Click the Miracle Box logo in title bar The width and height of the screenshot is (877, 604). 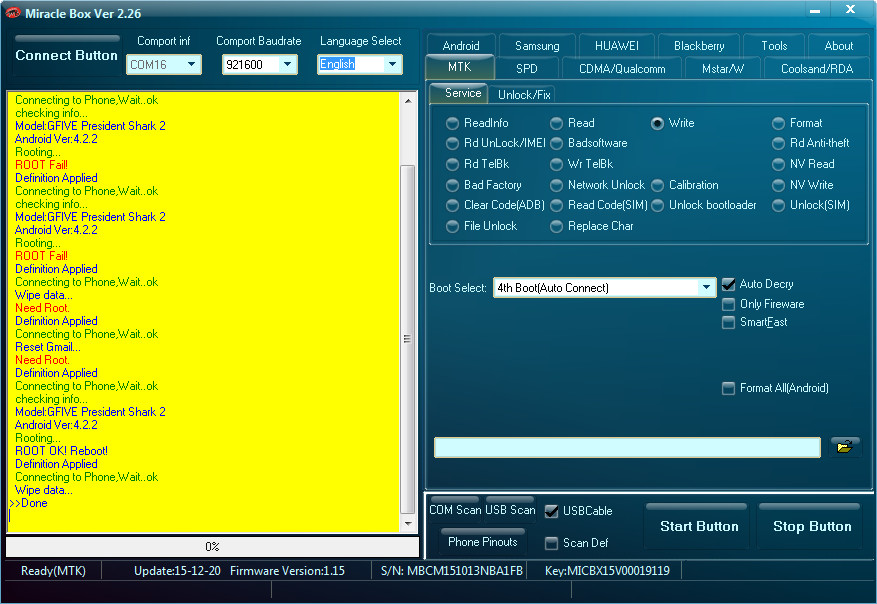[13, 13]
